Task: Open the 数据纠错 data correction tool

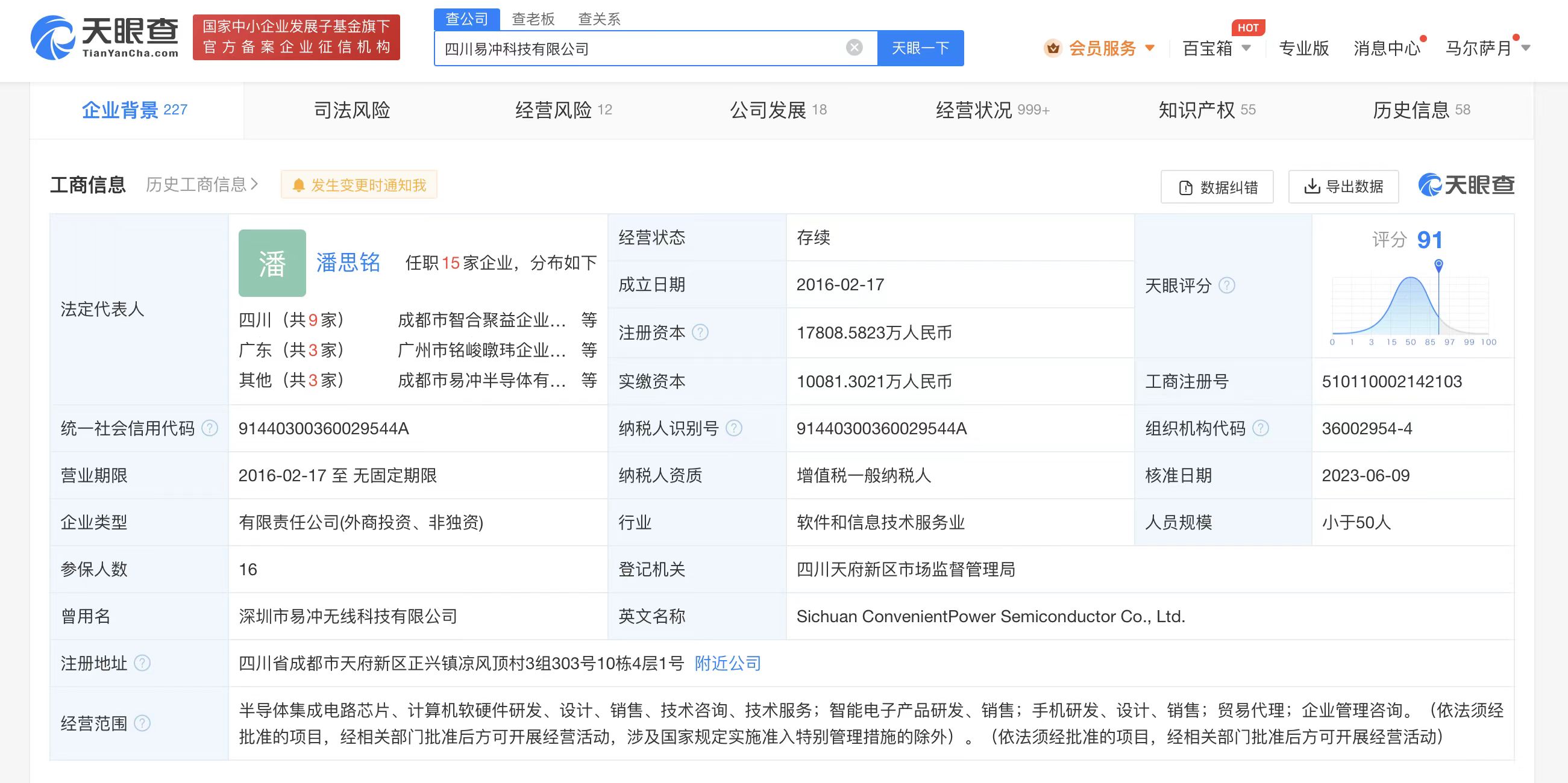Action: click(x=1216, y=187)
